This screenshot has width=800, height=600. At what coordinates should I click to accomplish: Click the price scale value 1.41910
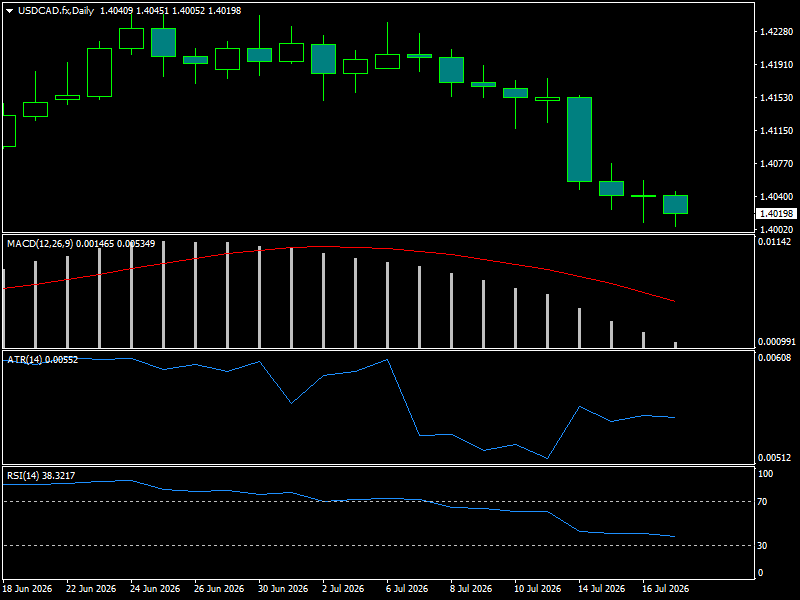click(x=777, y=64)
